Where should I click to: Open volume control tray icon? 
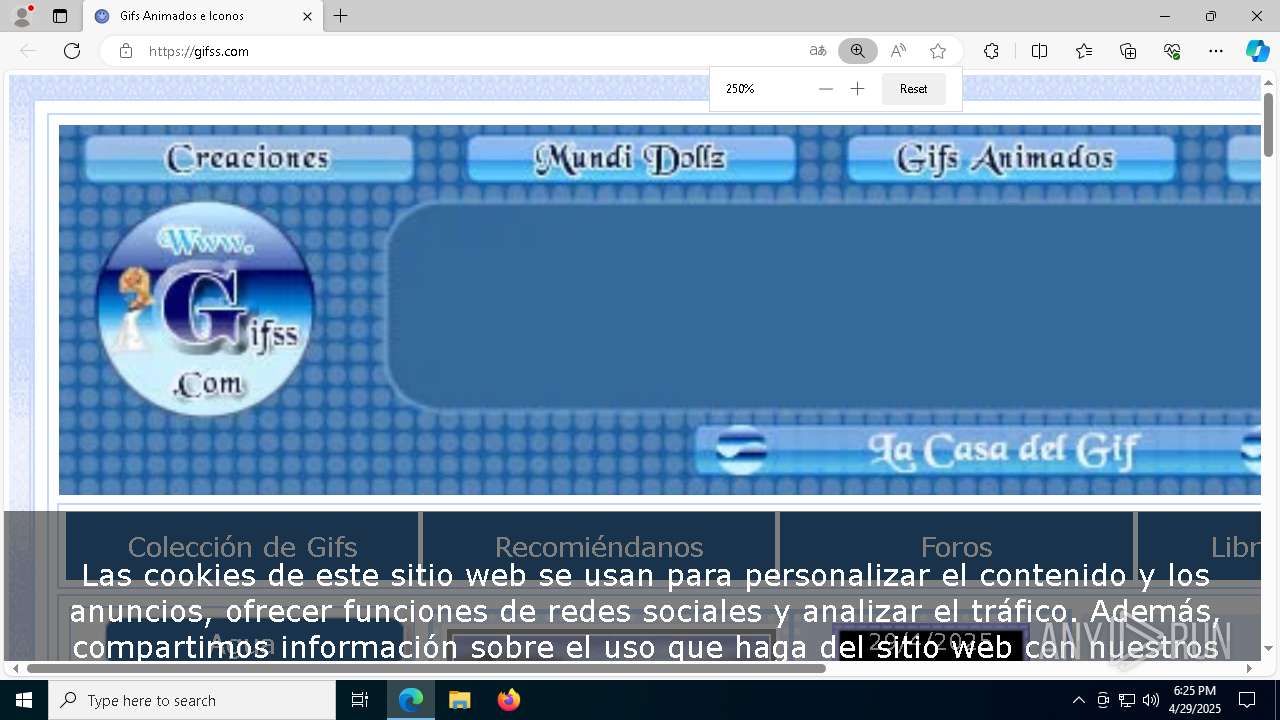(x=1151, y=700)
